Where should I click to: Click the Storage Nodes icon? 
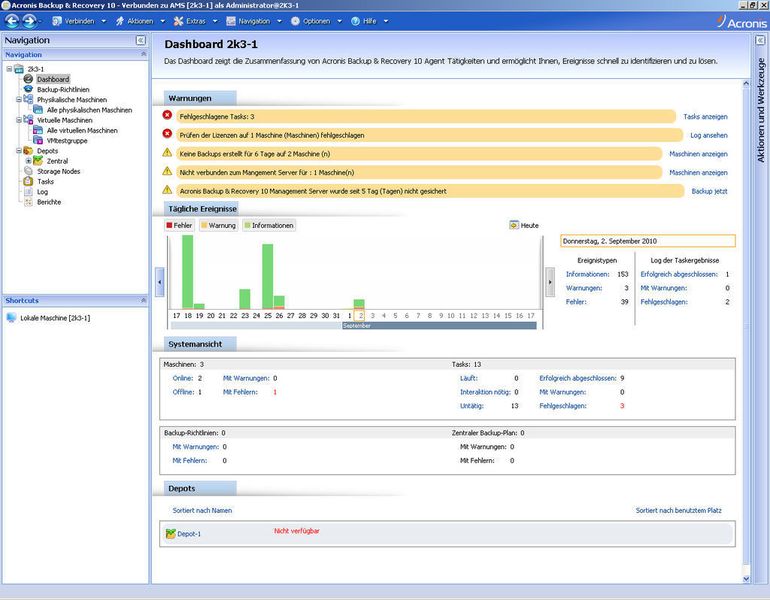coord(28,171)
